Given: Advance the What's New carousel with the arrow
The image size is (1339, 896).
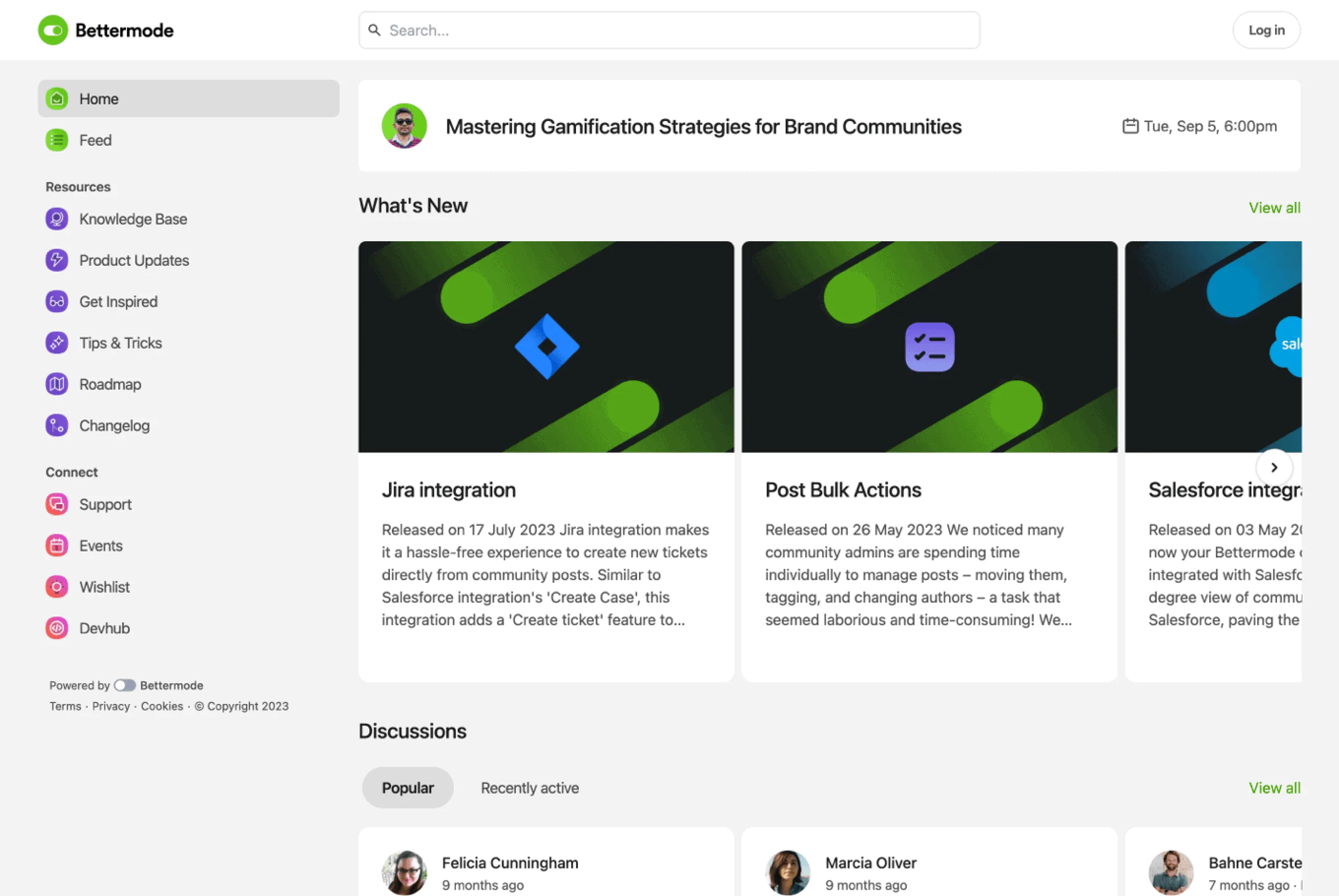Looking at the screenshot, I should (x=1274, y=467).
